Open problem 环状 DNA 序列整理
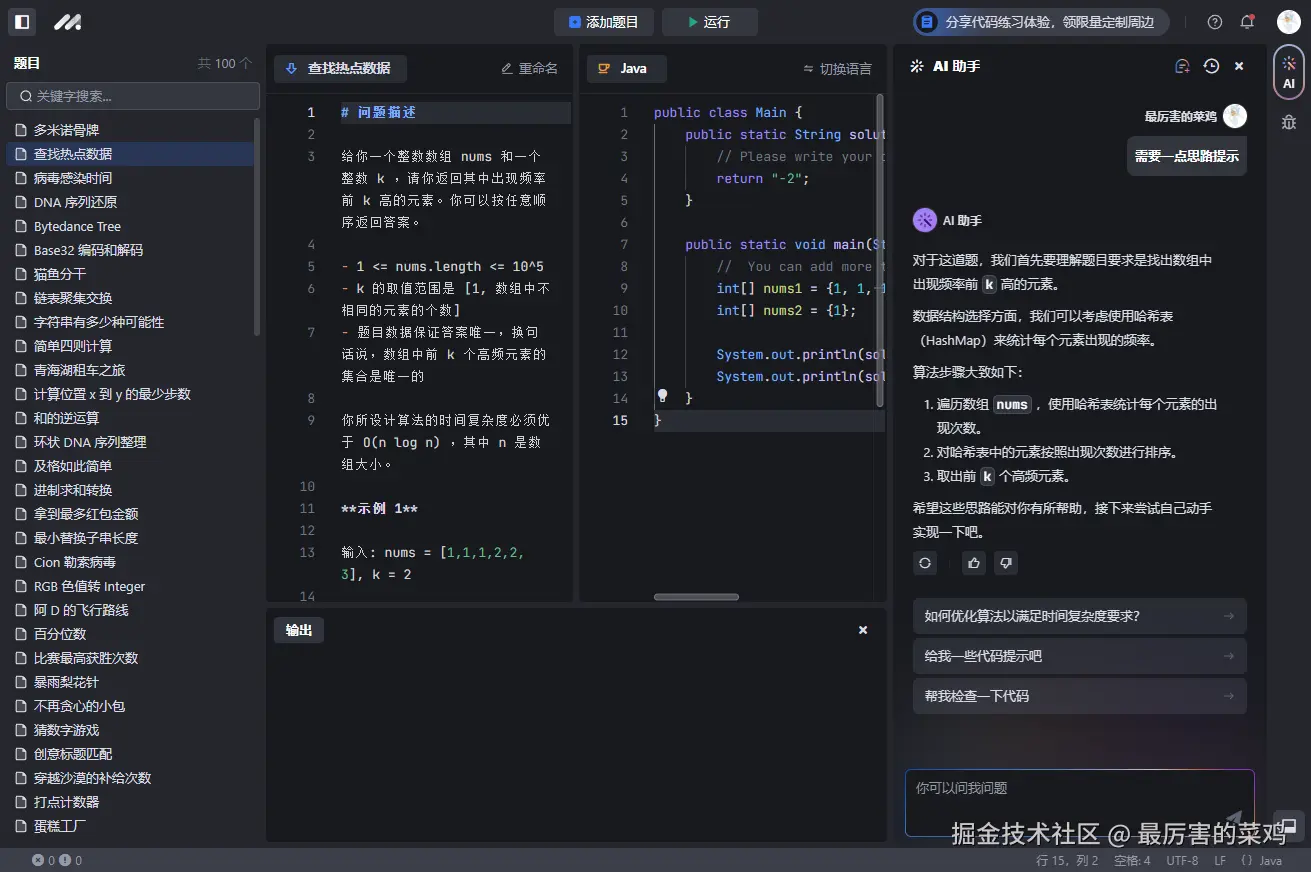The width and height of the screenshot is (1311, 872). (x=129, y=442)
